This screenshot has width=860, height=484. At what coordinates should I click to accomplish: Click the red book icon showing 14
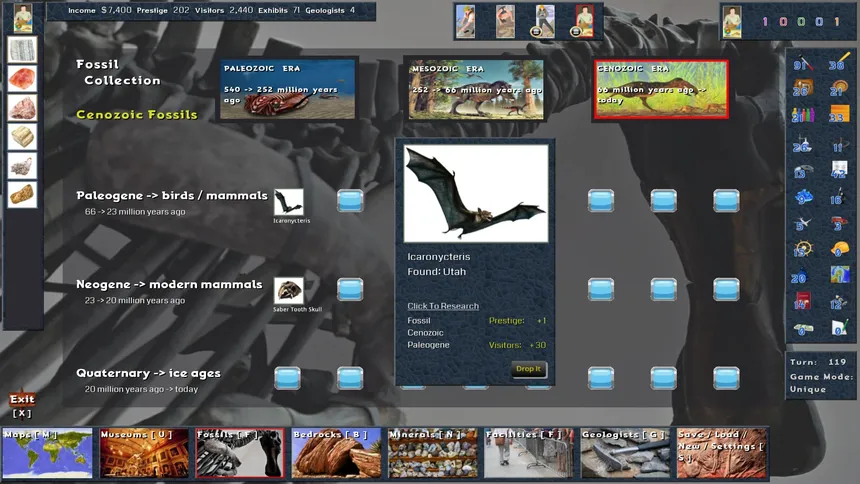click(802, 301)
